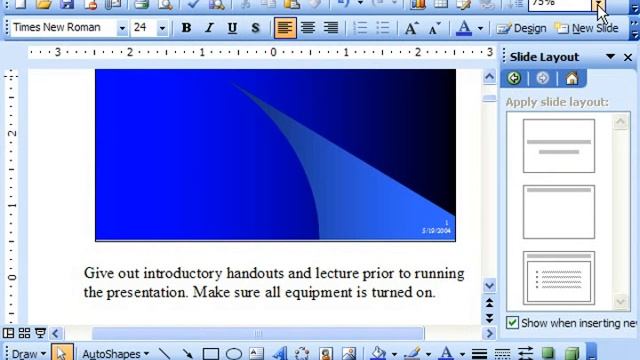Viewport: 640px width, 360px height.
Task: Apply formatting toolbar Font Color A
Action: 464,28
